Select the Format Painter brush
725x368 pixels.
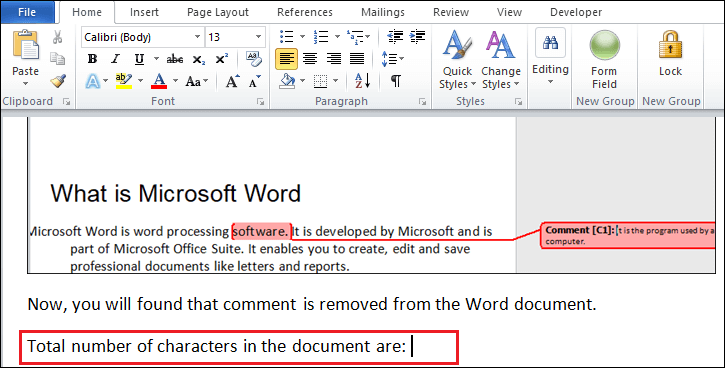[x=58, y=81]
